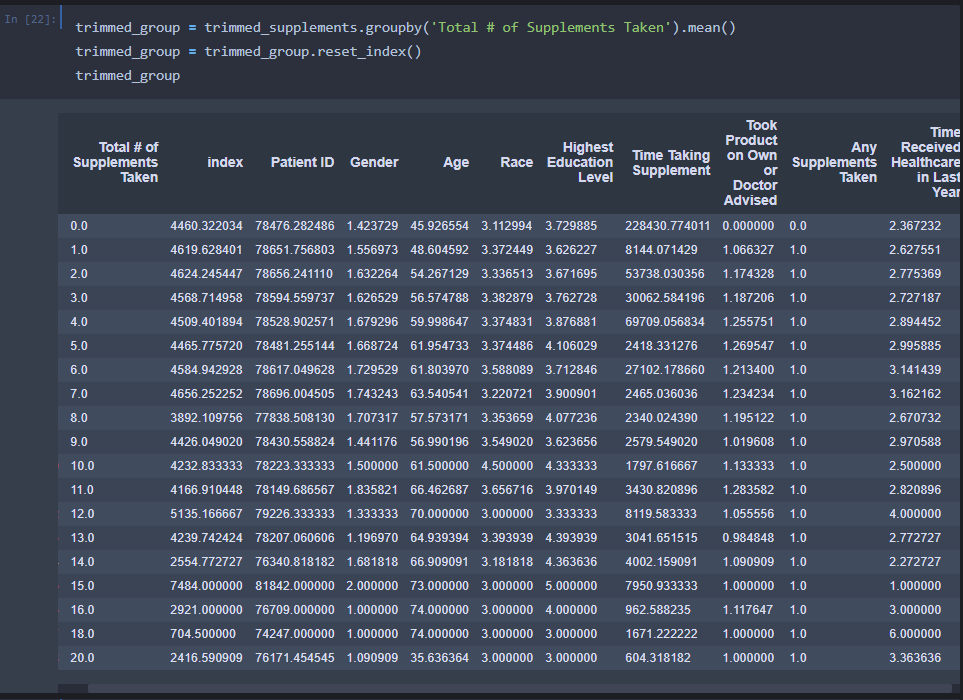Click Gender value 1.632264

(x=372, y=274)
